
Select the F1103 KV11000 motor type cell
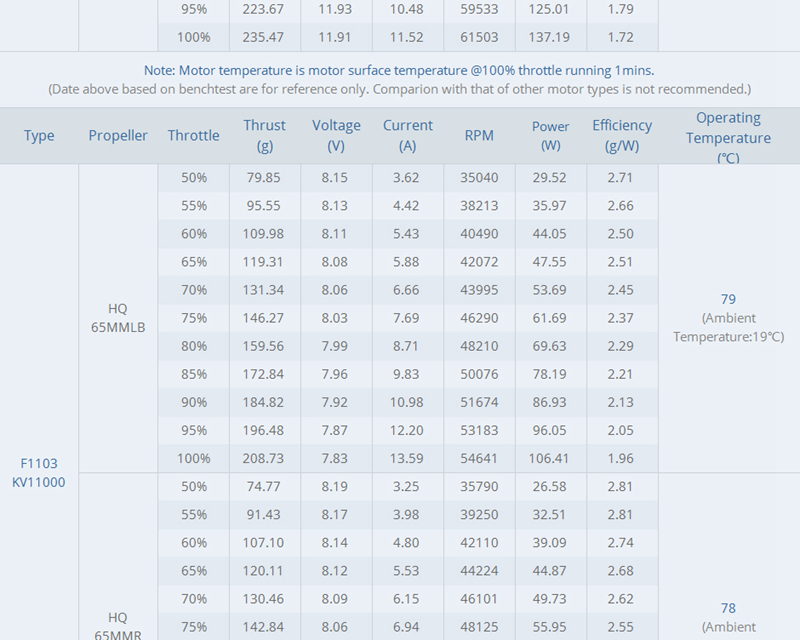click(x=39, y=472)
